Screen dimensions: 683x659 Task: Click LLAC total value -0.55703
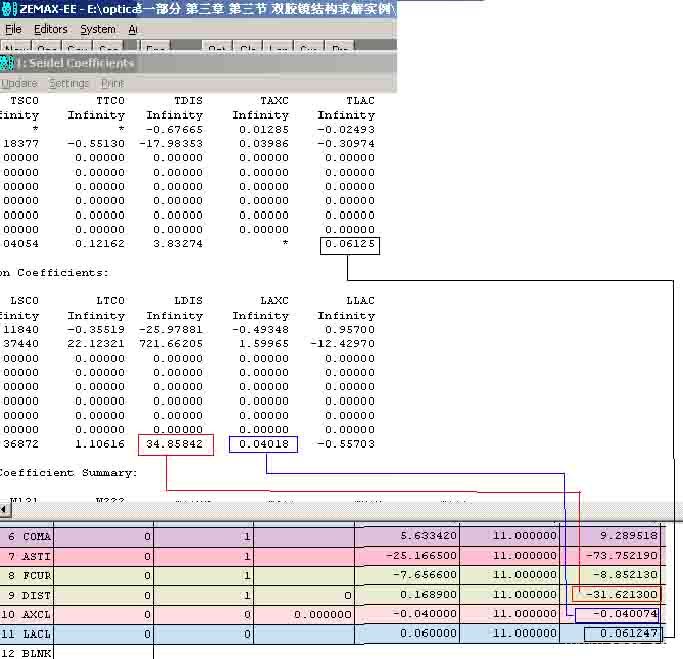[346, 444]
